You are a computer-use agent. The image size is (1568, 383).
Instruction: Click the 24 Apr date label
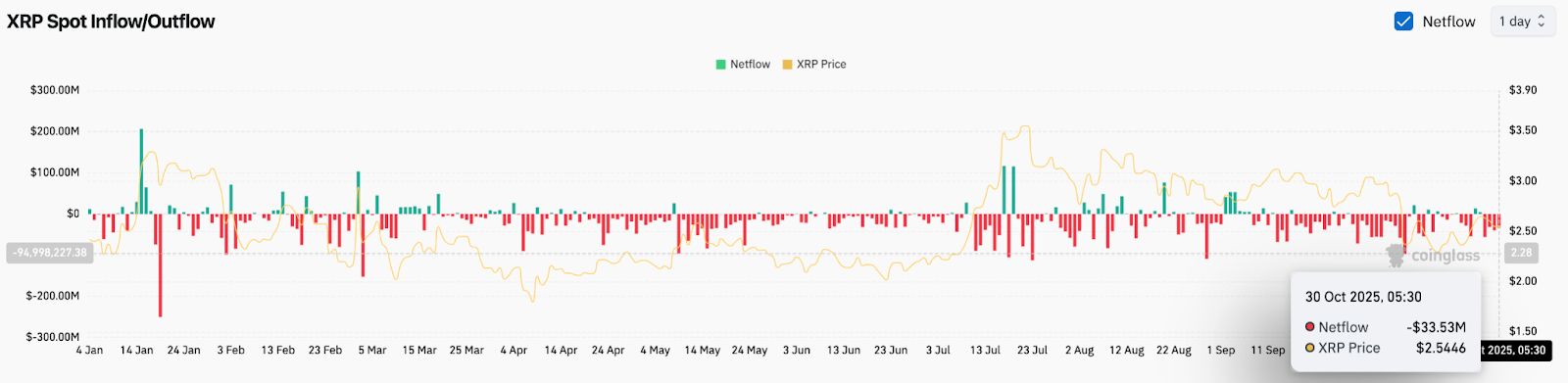(x=608, y=350)
